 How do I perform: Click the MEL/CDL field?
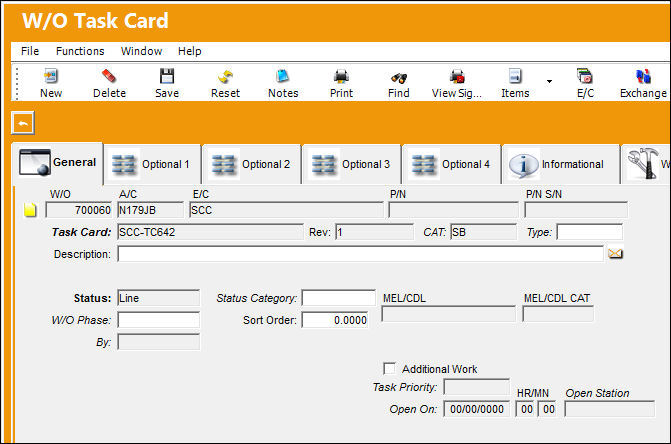[x=448, y=314]
